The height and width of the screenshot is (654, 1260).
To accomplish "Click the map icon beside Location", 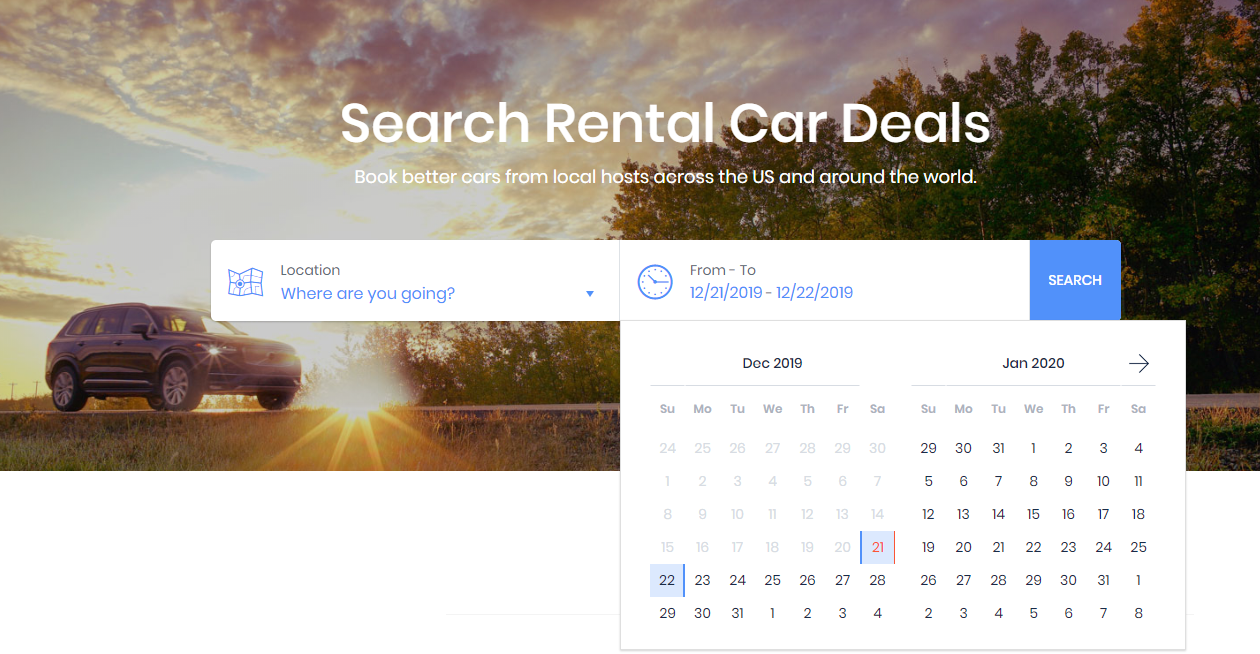I will [x=245, y=282].
